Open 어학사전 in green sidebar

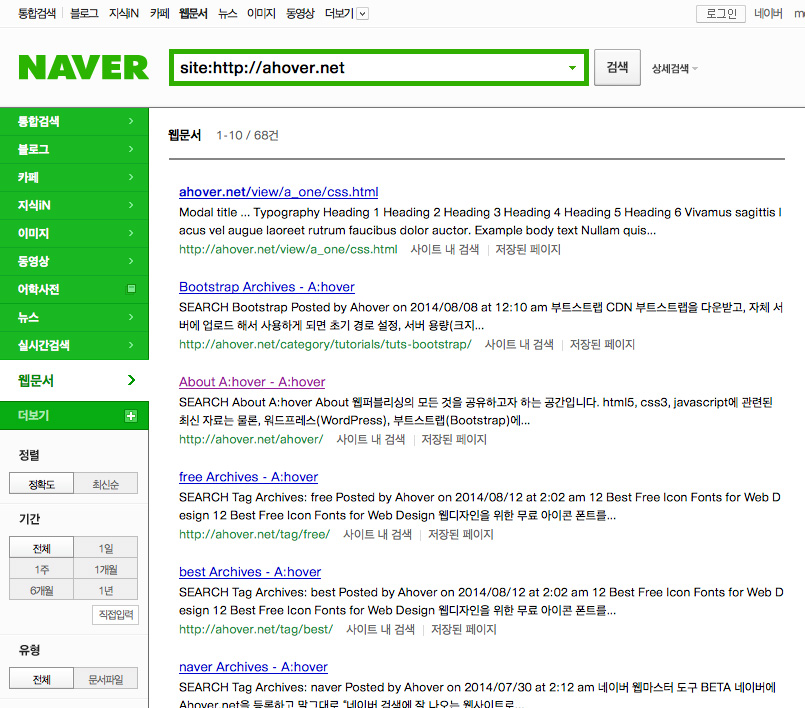[x=74, y=289]
